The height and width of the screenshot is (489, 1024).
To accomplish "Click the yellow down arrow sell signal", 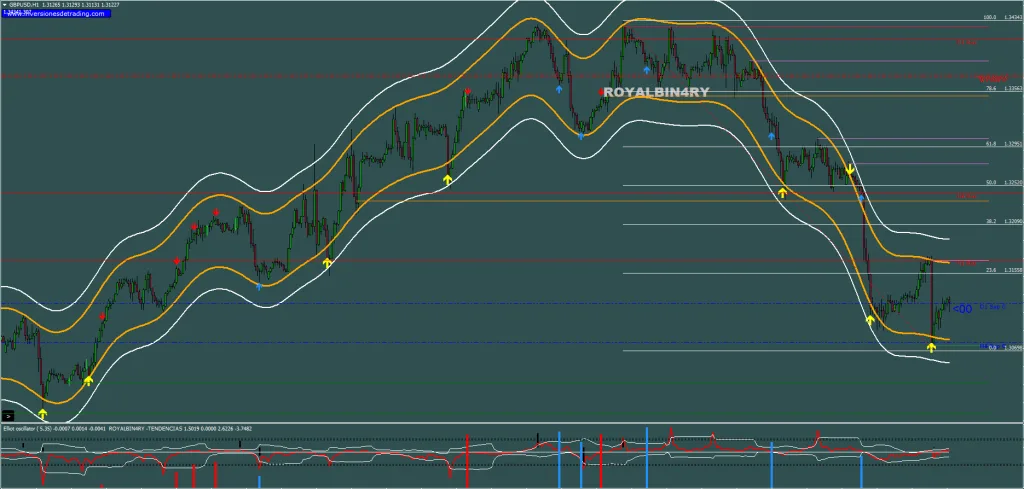I will coord(850,170).
